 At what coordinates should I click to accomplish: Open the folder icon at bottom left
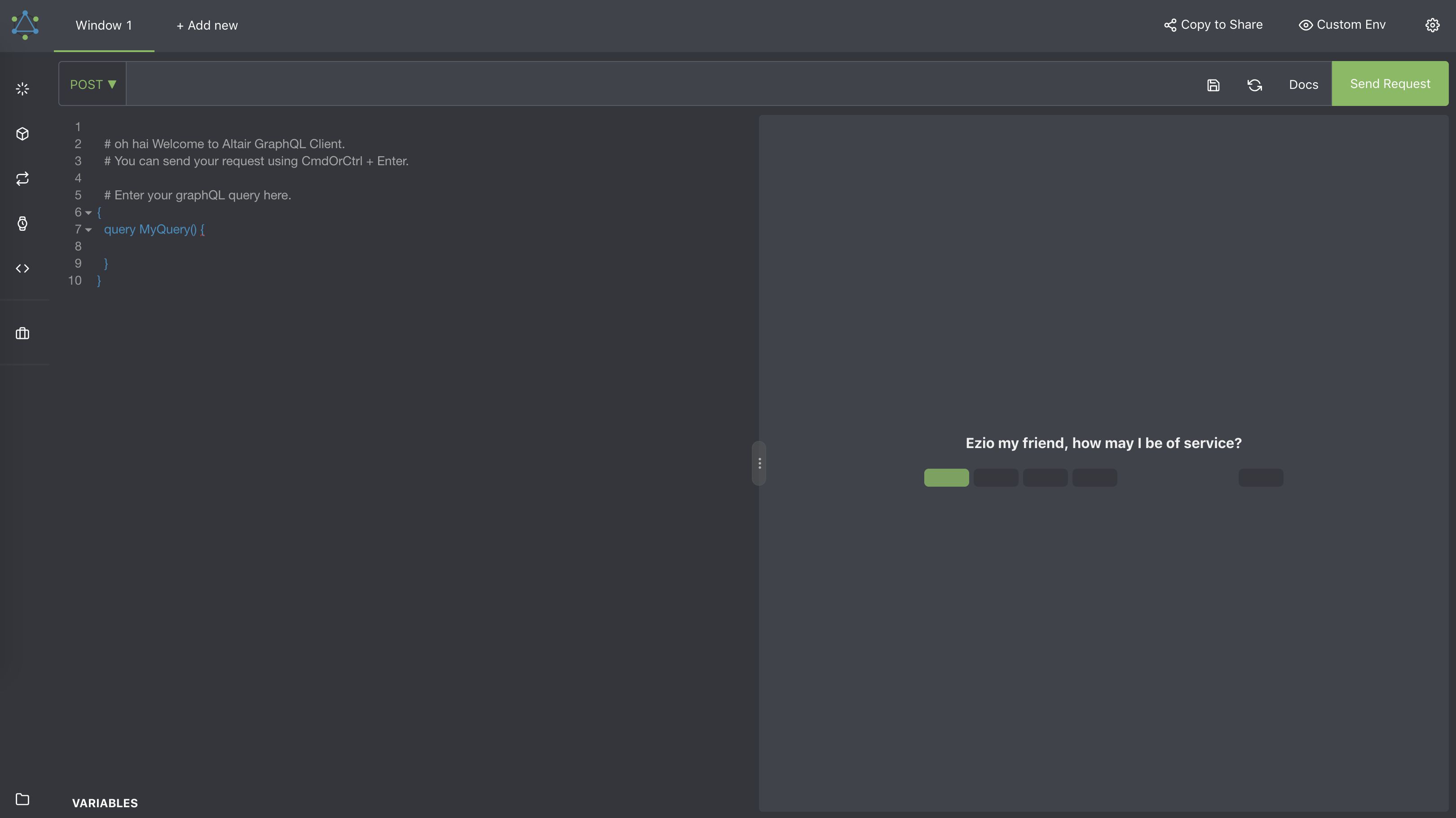(22, 799)
